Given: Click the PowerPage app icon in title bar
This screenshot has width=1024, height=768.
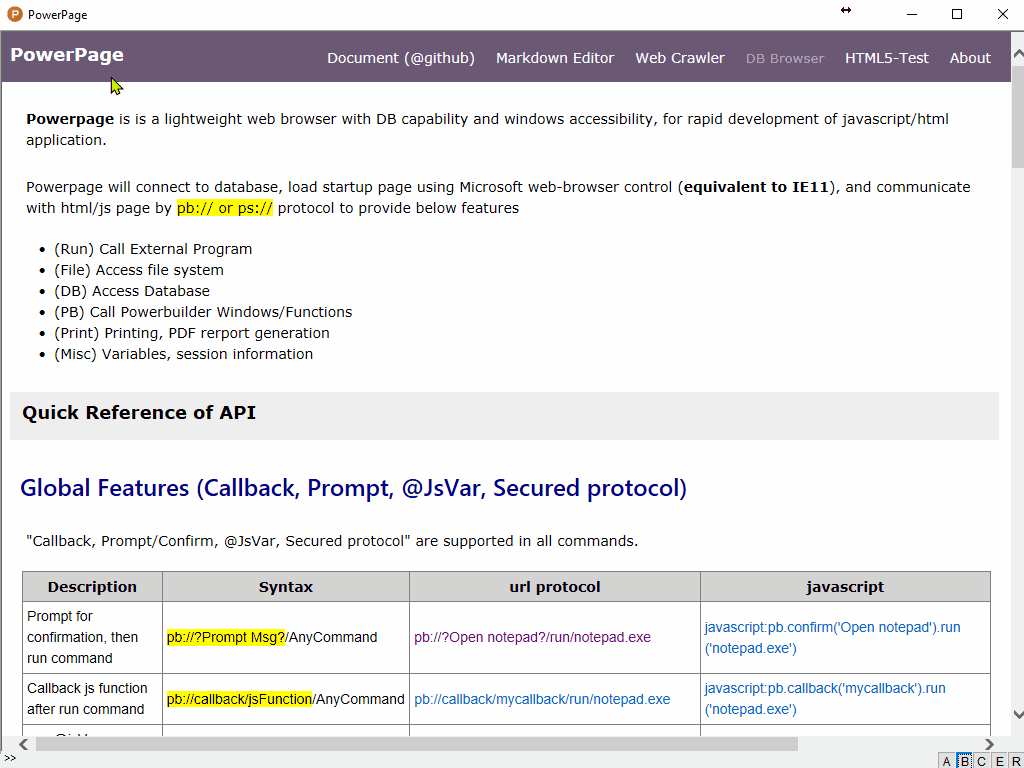Looking at the screenshot, I should tap(15, 14).
